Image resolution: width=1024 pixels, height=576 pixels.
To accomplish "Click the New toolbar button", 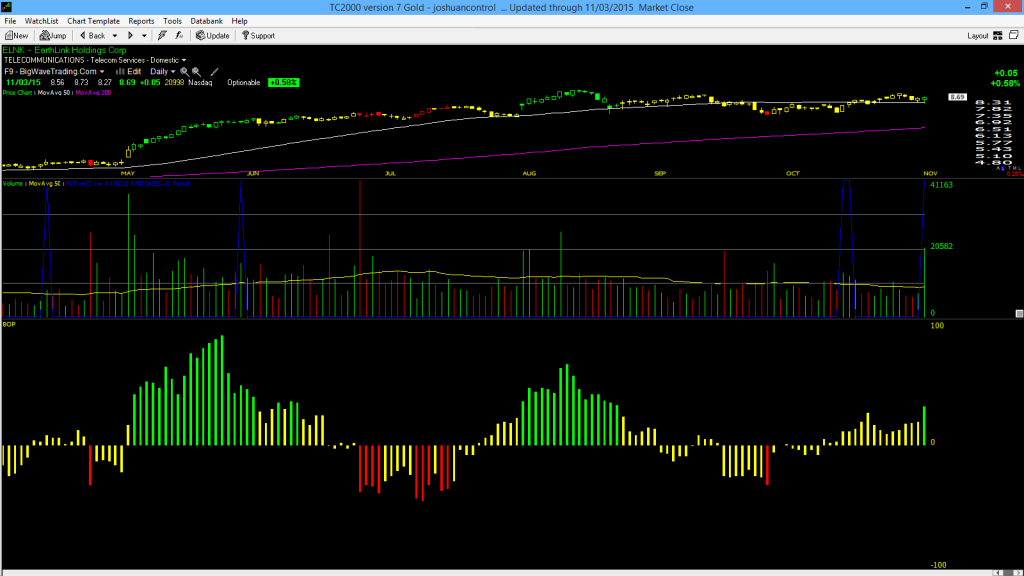I will 16,36.
